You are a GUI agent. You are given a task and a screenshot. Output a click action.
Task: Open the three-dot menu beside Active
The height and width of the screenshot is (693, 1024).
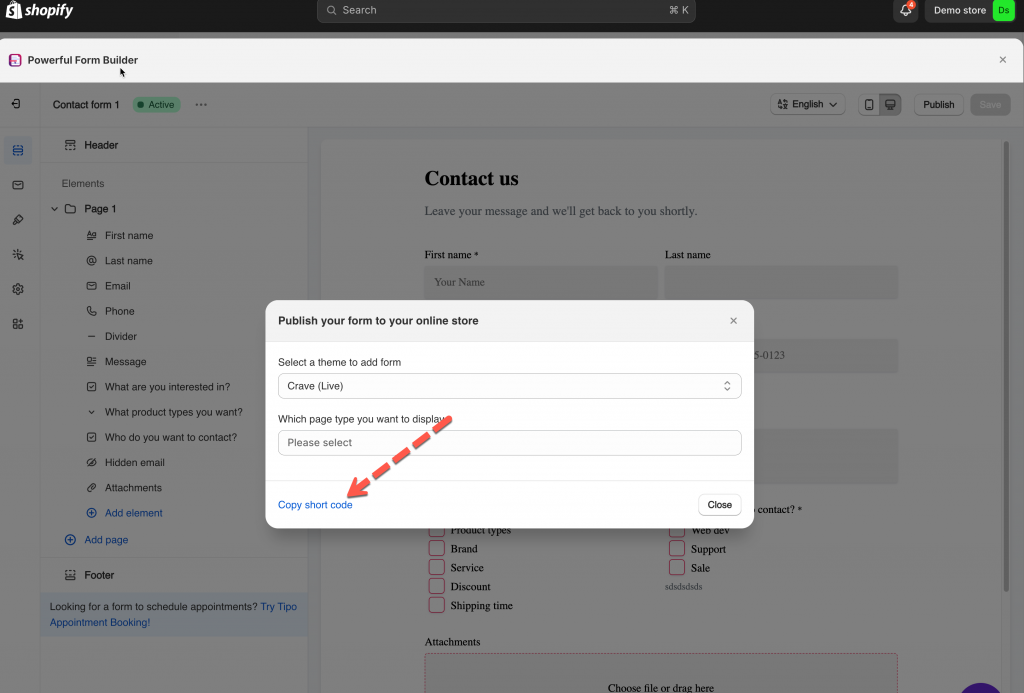point(201,105)
